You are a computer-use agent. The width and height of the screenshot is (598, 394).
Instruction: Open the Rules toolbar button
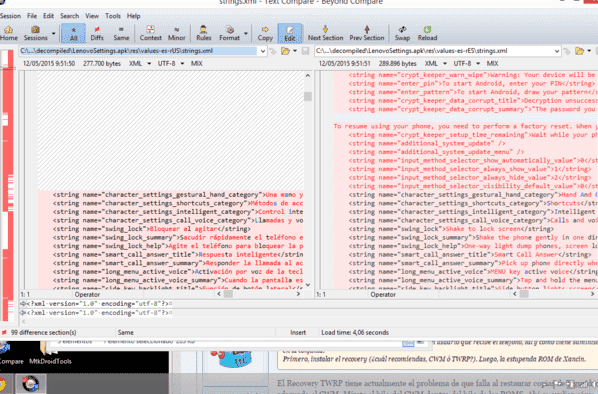[203, 34]
